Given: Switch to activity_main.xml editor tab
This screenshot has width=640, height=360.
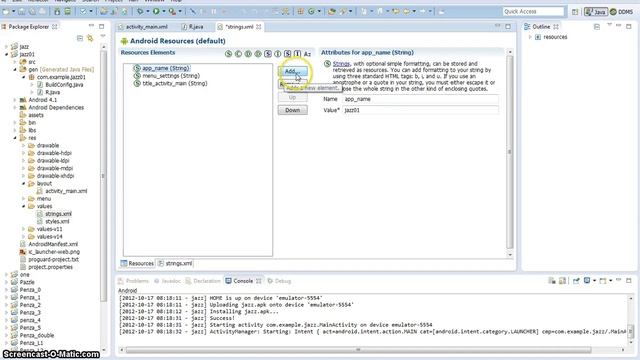Looking at the screenshot, I should [143, 27].
